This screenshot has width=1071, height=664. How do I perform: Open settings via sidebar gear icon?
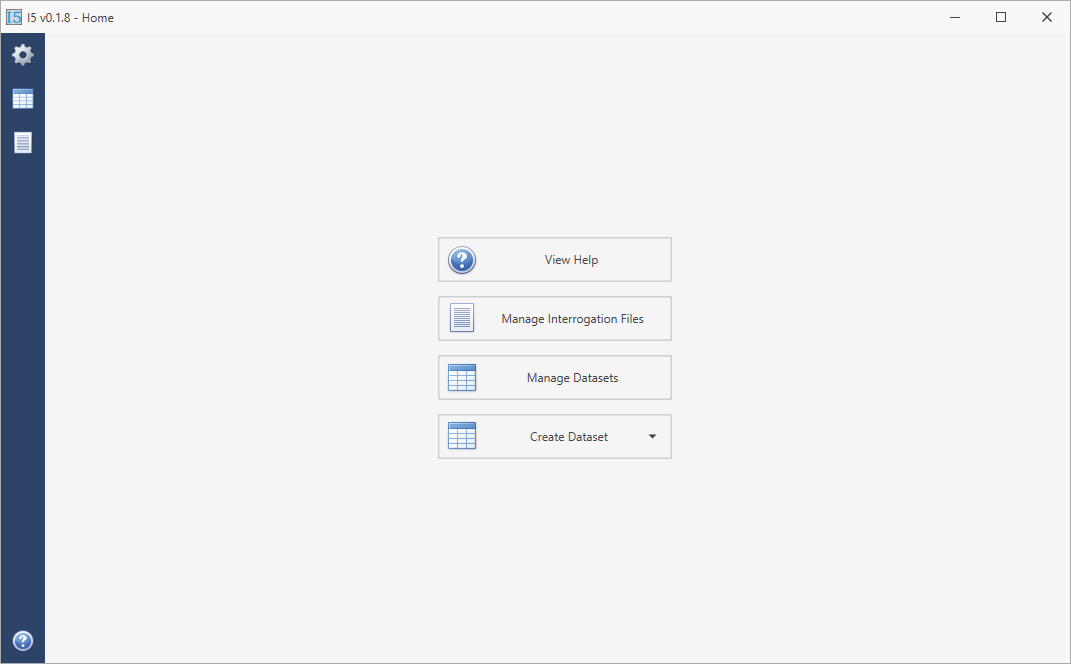[23, 55]
